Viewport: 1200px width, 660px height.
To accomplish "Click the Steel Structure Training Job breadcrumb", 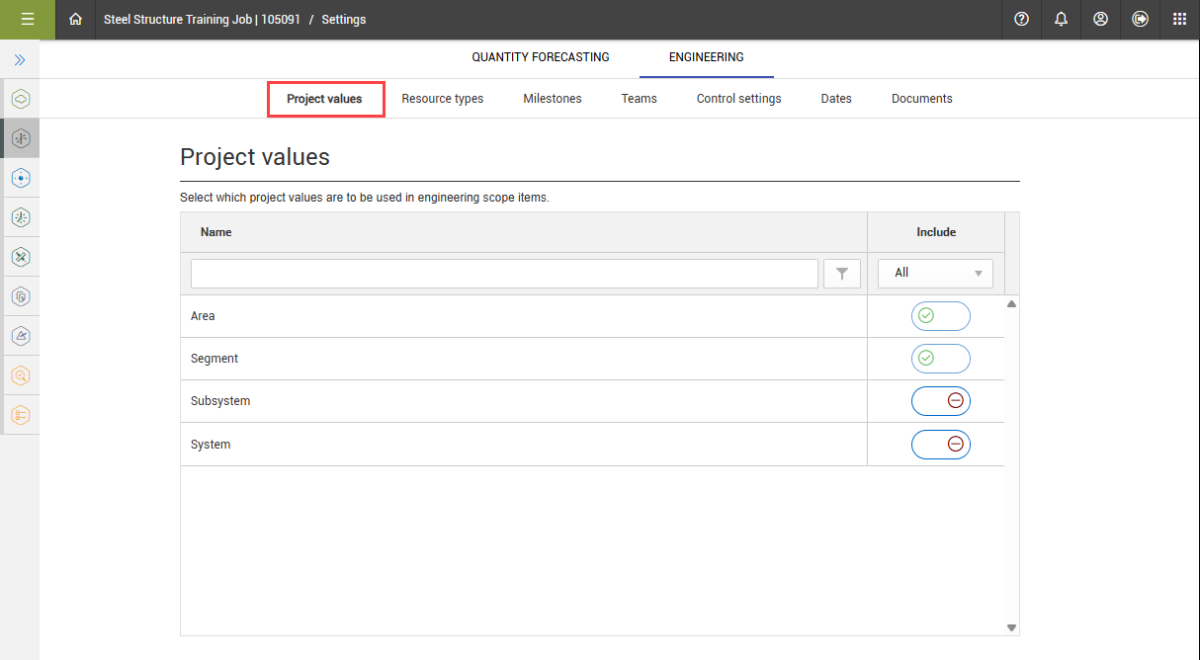I will pyautogui.click(x=201, y=19).
